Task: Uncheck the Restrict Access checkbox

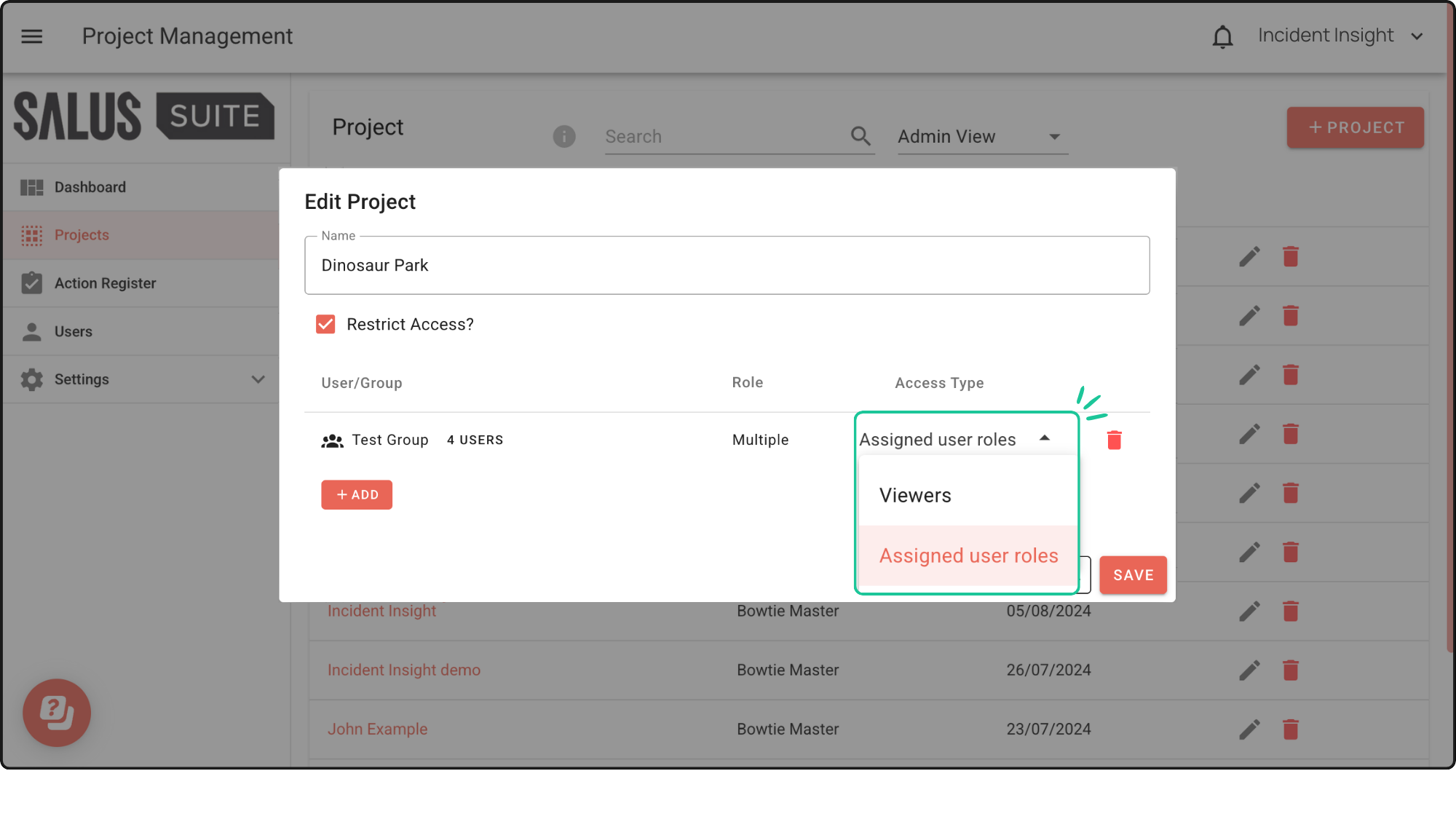Action: [325, 324]
